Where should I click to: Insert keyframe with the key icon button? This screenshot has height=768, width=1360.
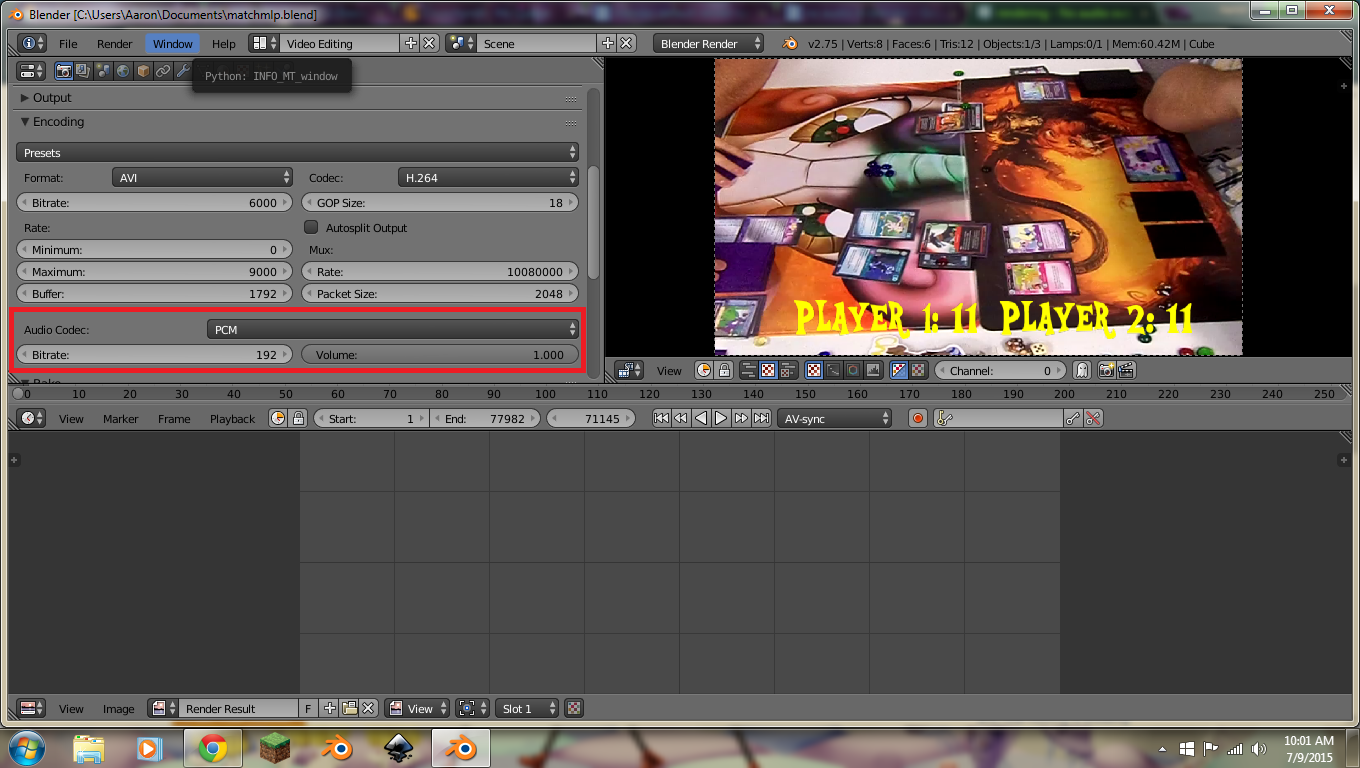(1073, 418)
